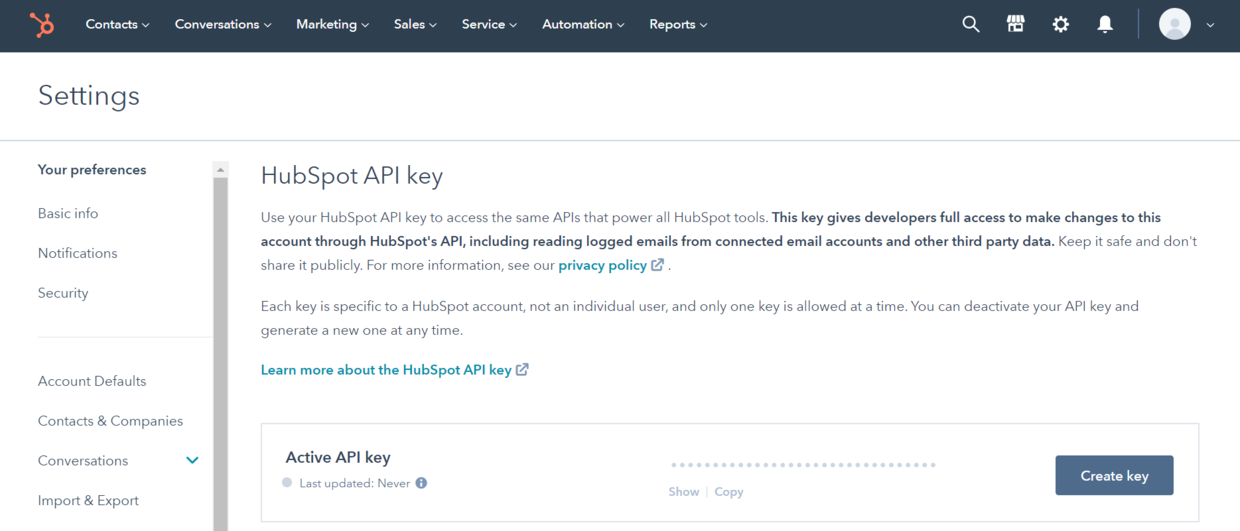The width and height of the screenshot is (1240, 531).
Task: Open the Marketing dropdown menu
Action: tap(332, 24)
